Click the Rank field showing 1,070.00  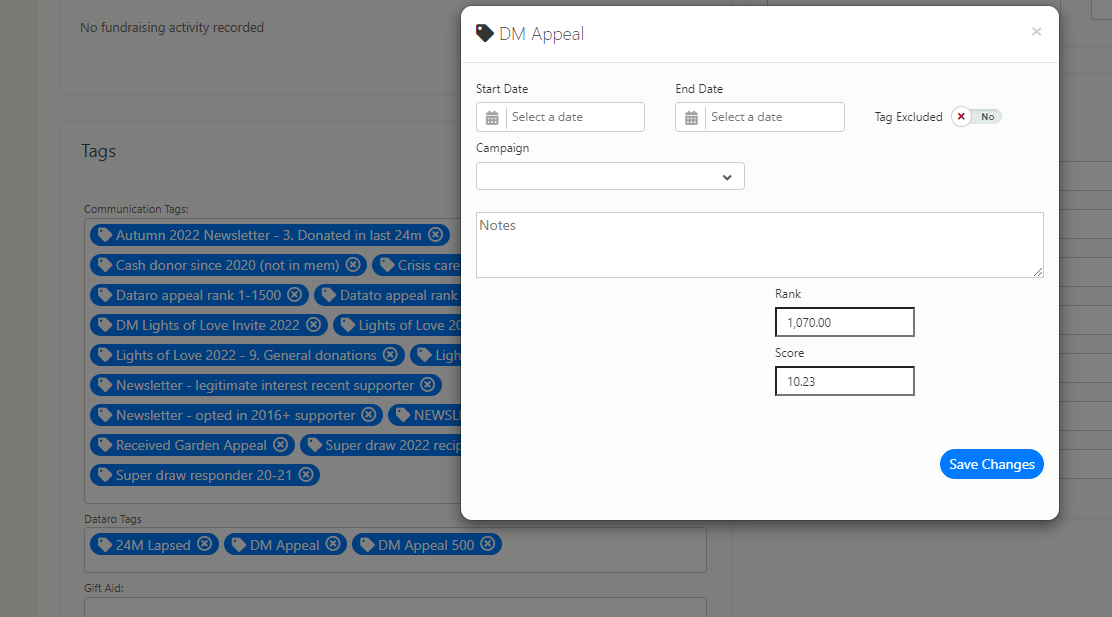point(845,322)
